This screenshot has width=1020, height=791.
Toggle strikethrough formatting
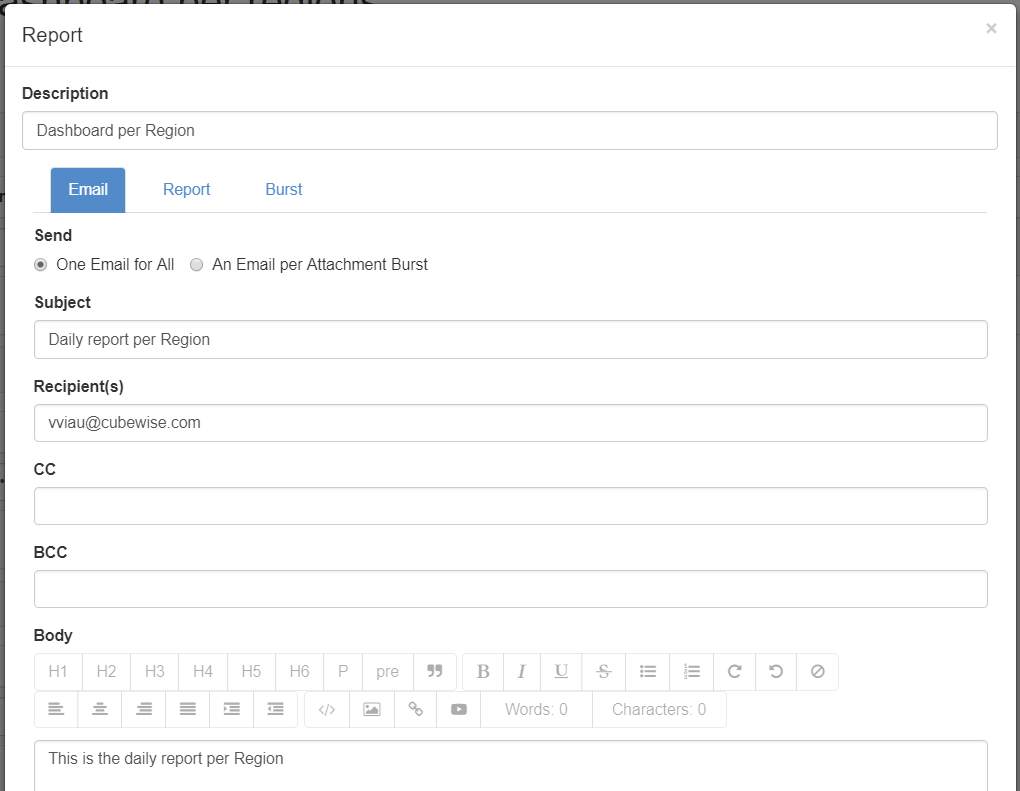coord(604,671)
